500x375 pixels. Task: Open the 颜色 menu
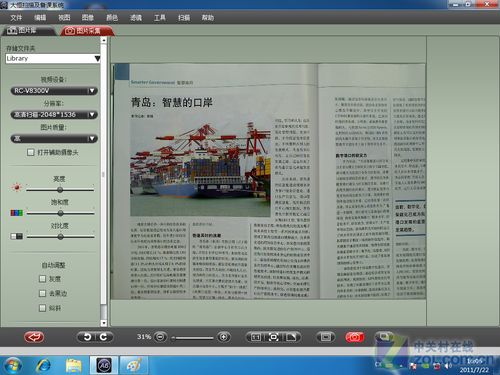pyautogui.click(x=112, y=18)
